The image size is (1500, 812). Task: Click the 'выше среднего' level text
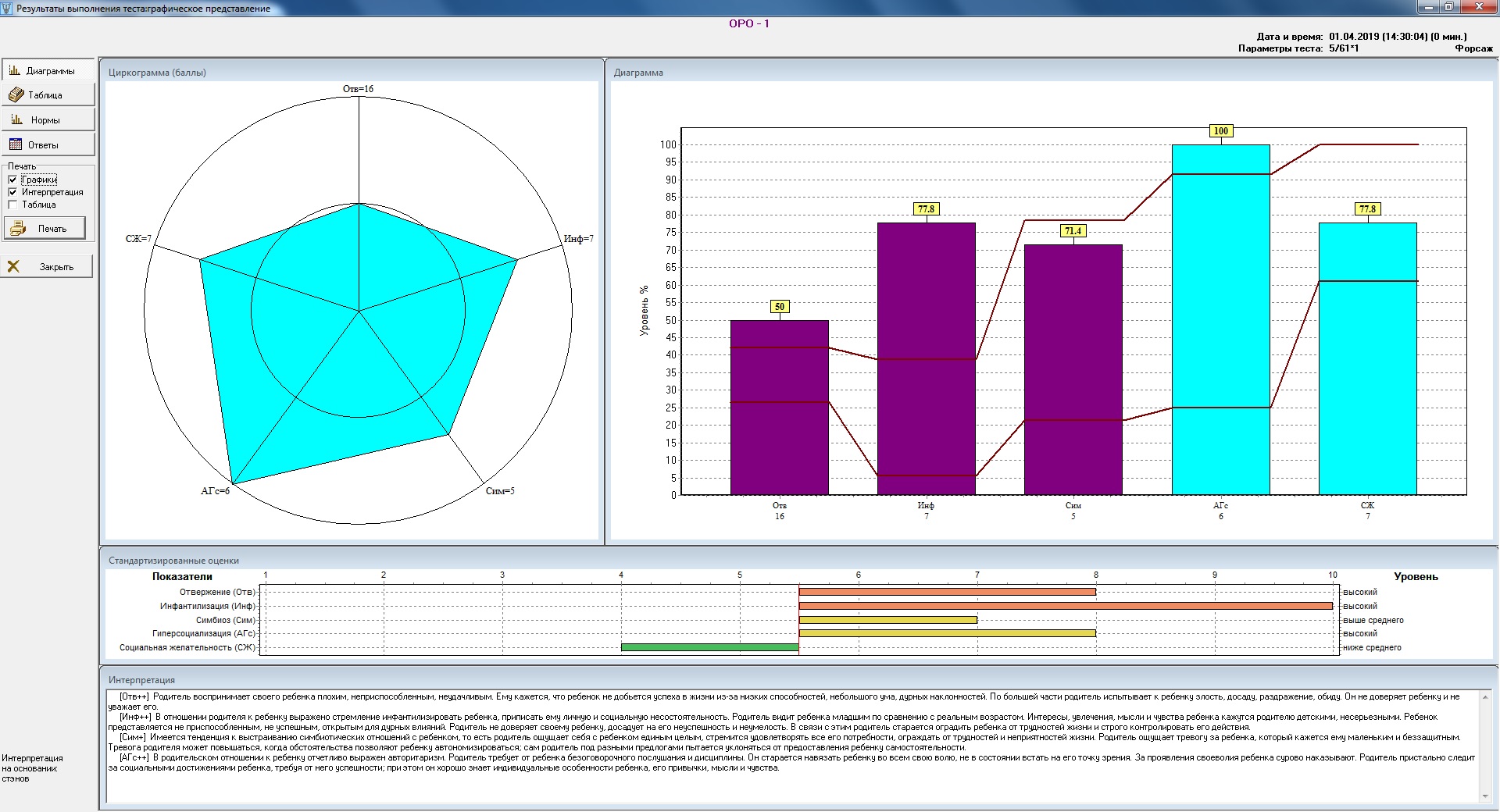point(1373,620)
